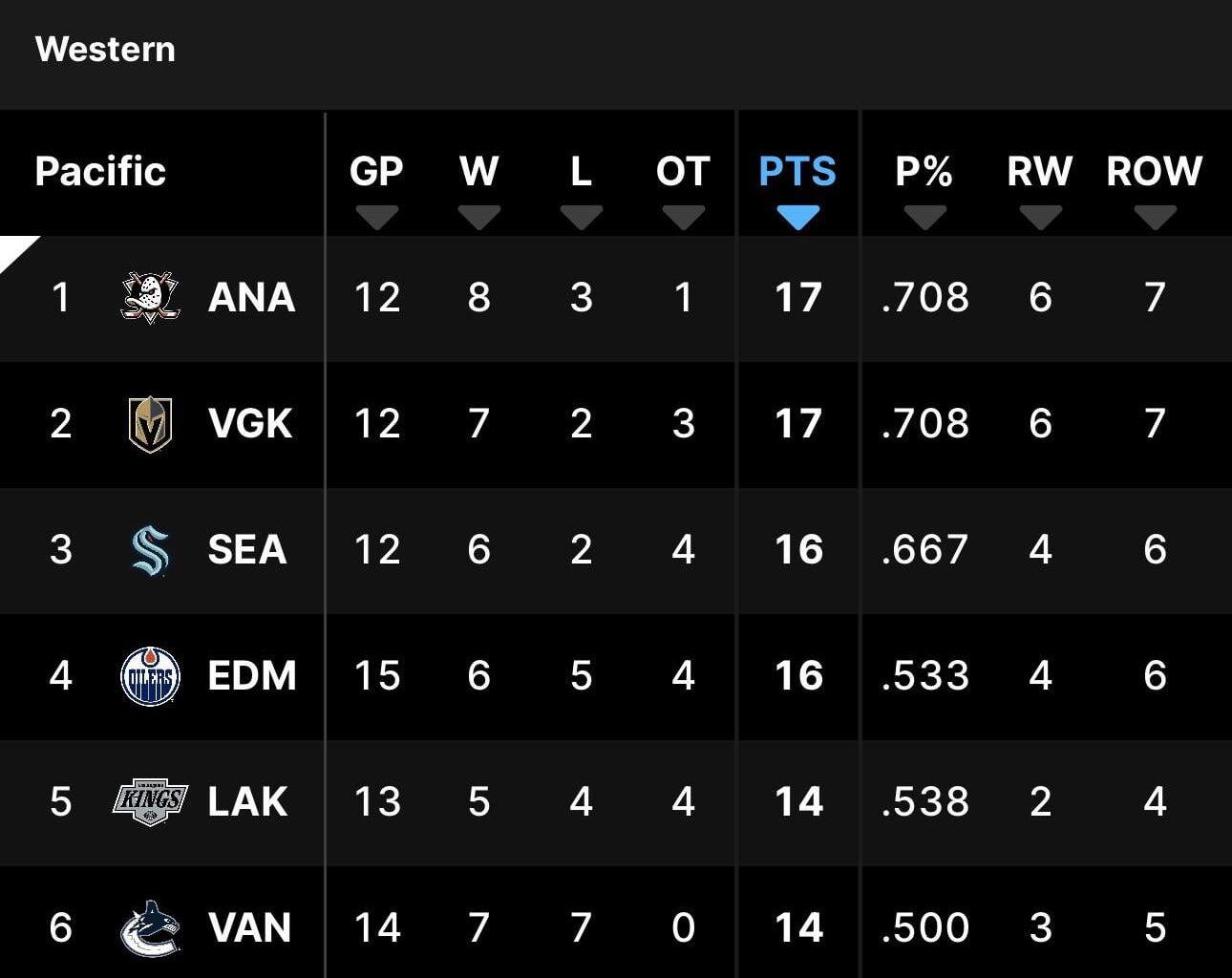The width and height of the screenshot is (1232, 978).
Task: Click Edmonton's points total cell
Action: click(x=798, y=677)
